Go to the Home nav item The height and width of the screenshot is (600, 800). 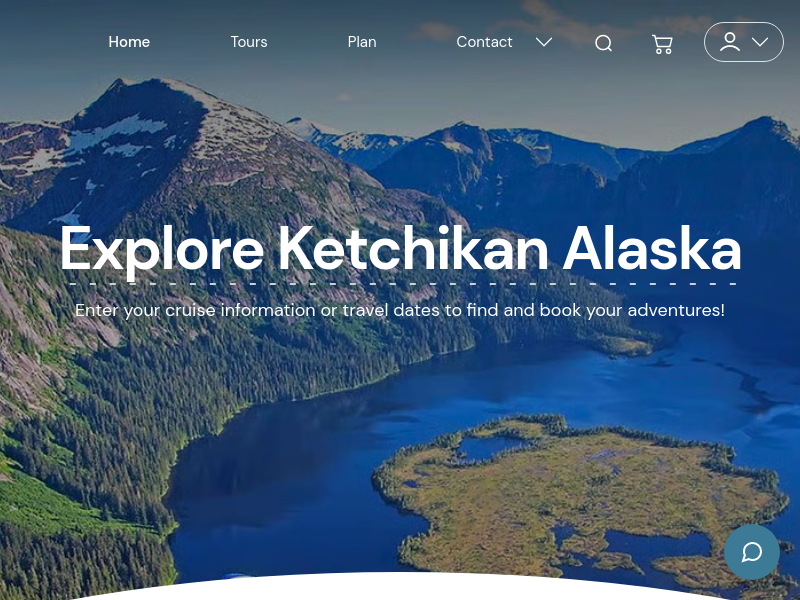click(129, 42)
